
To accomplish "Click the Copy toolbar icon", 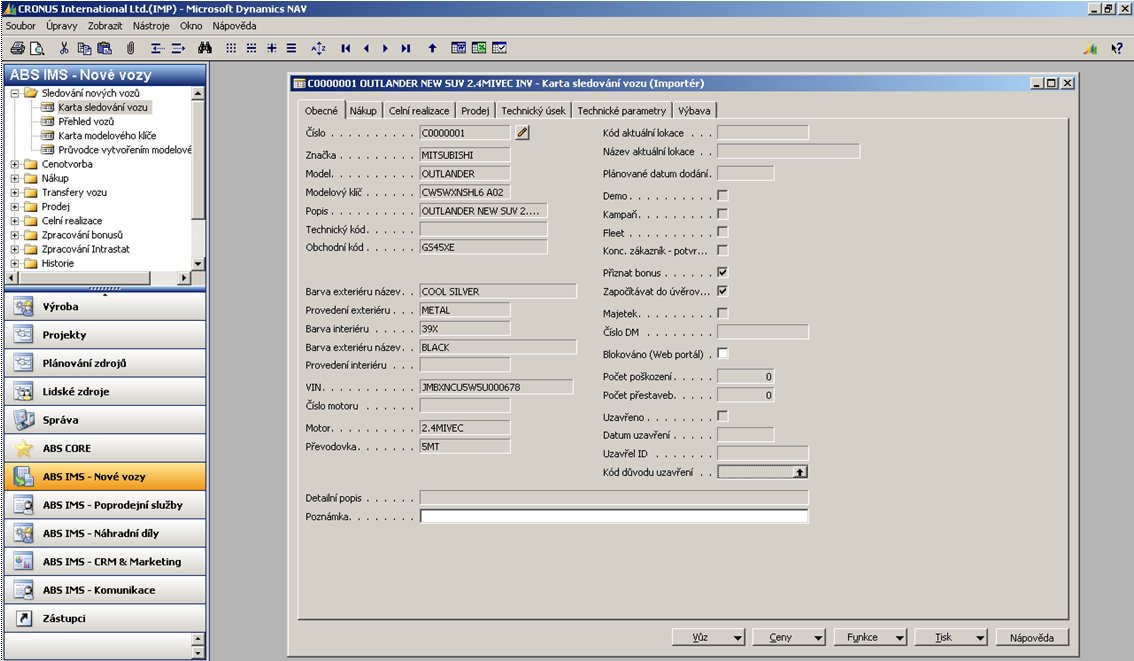I will coord(84,48).
